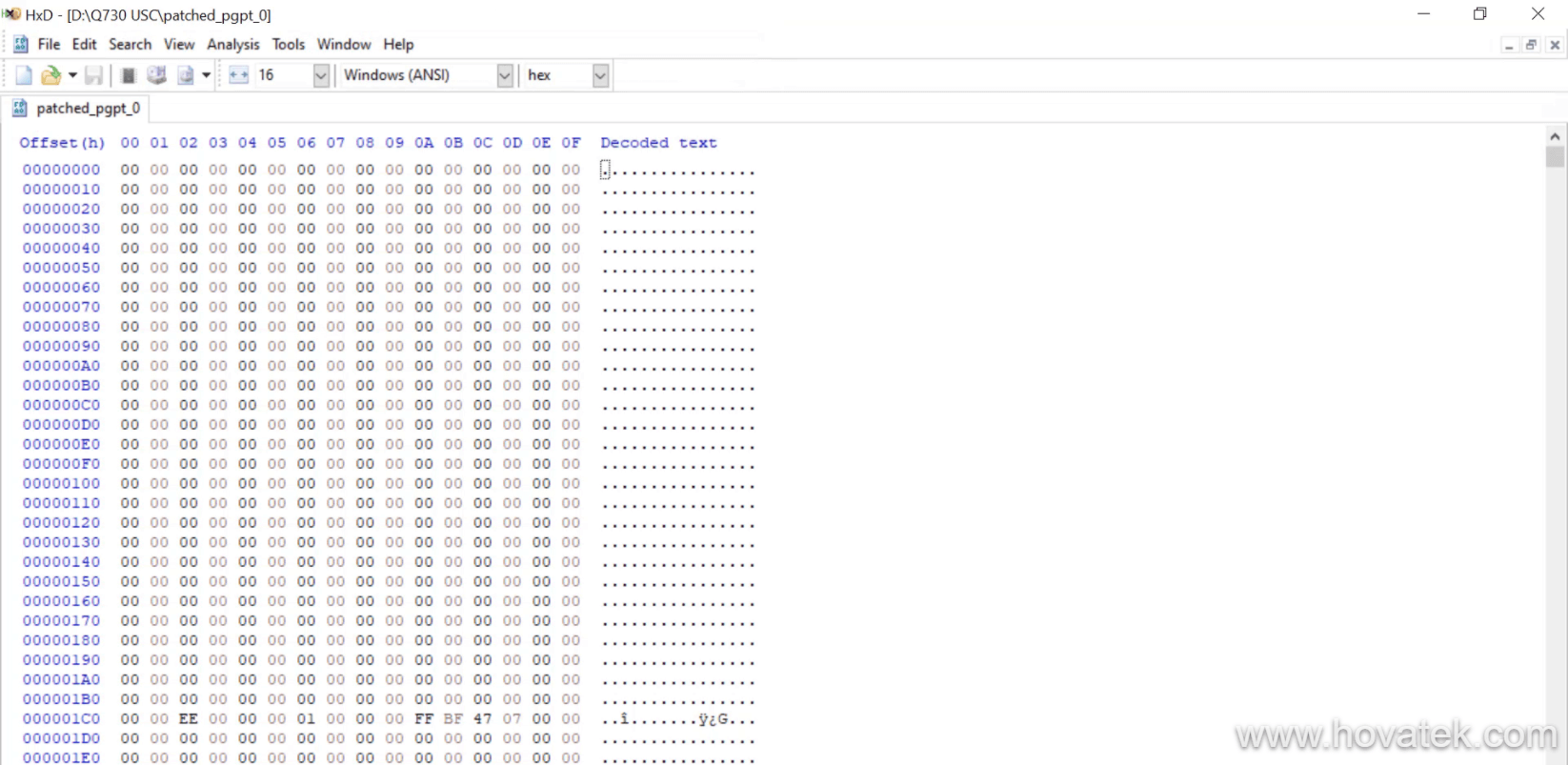The width and height of the screenshot is (1568, 765).
Task: Click offset label 000001C0
Action: coord(61,719)
